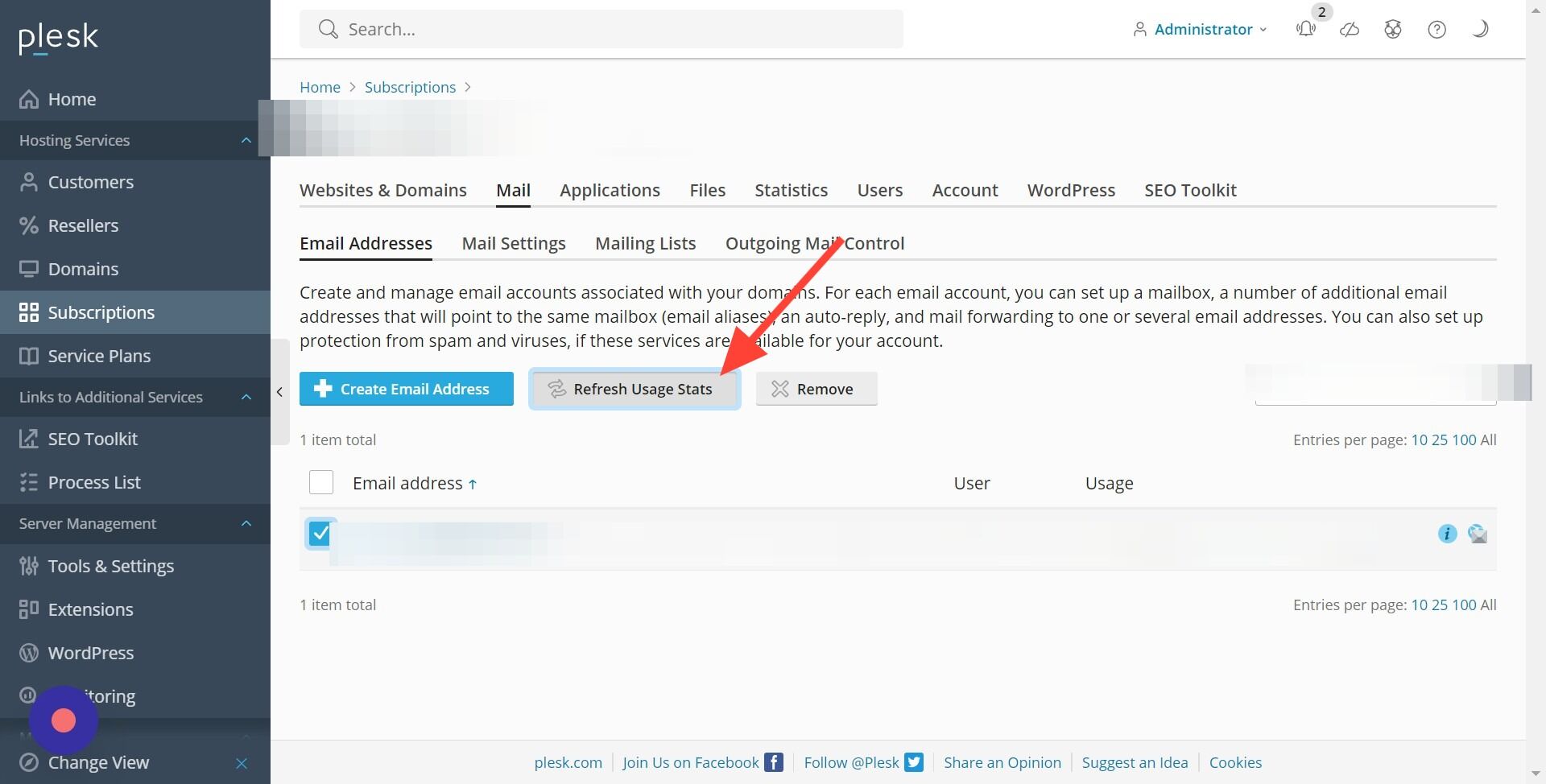Tick the select-all checkbox in table header
This screenshot has width=1546, height=784.
pos(321,483)
